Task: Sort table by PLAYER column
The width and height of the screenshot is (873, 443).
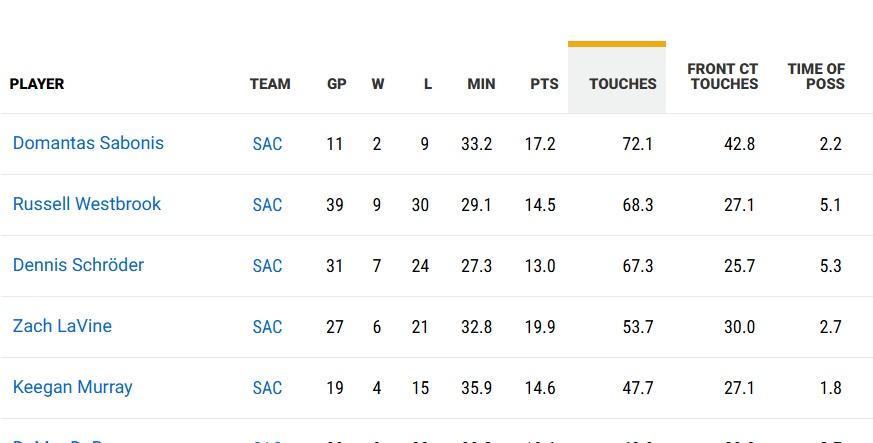Action: pos(37,84)
